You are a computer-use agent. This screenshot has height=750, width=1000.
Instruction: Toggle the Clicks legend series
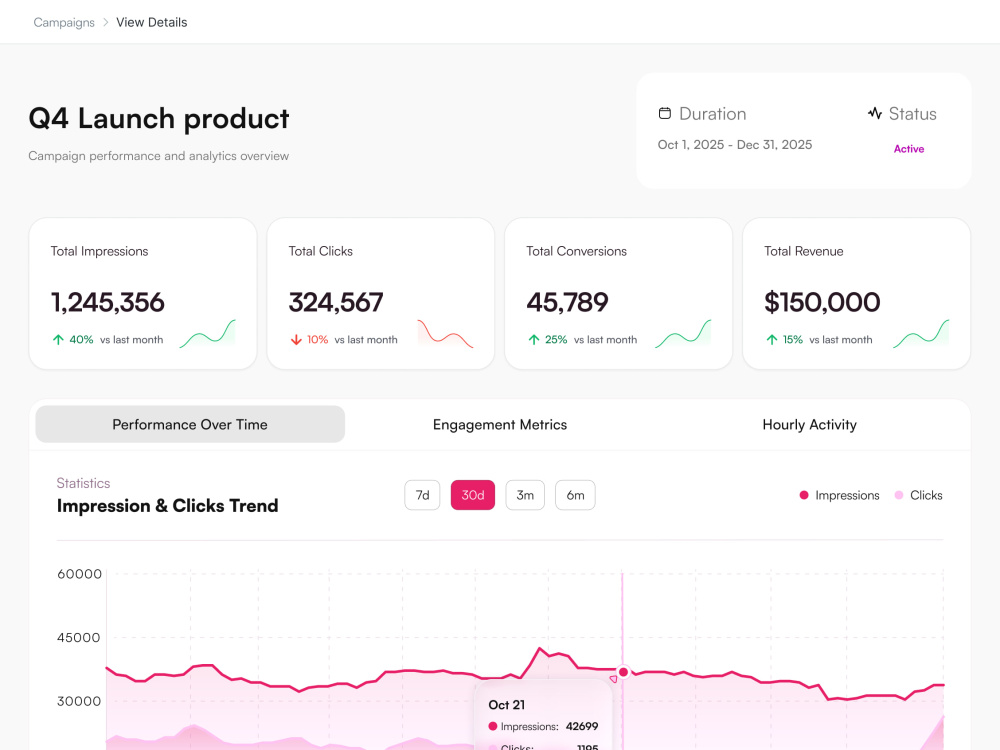click(918, 496)
